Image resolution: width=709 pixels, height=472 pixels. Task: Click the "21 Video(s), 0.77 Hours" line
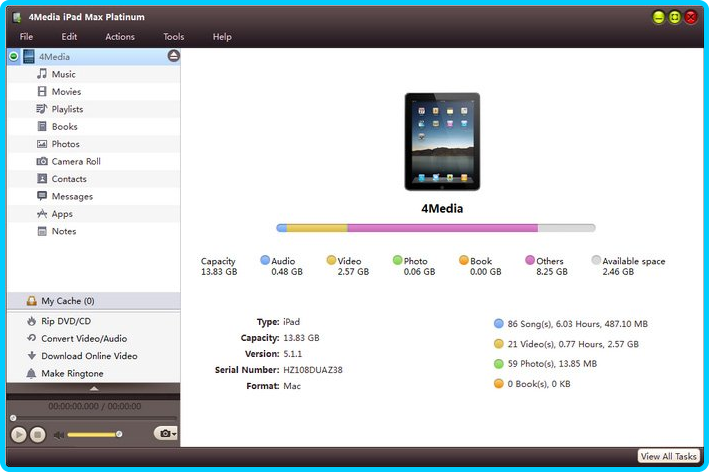click(x=573, y=344)
